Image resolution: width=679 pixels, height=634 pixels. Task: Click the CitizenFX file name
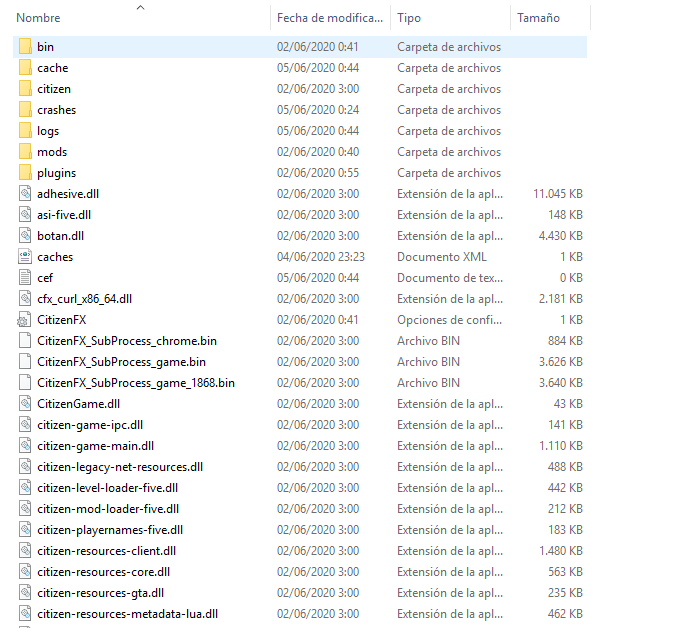61,320
